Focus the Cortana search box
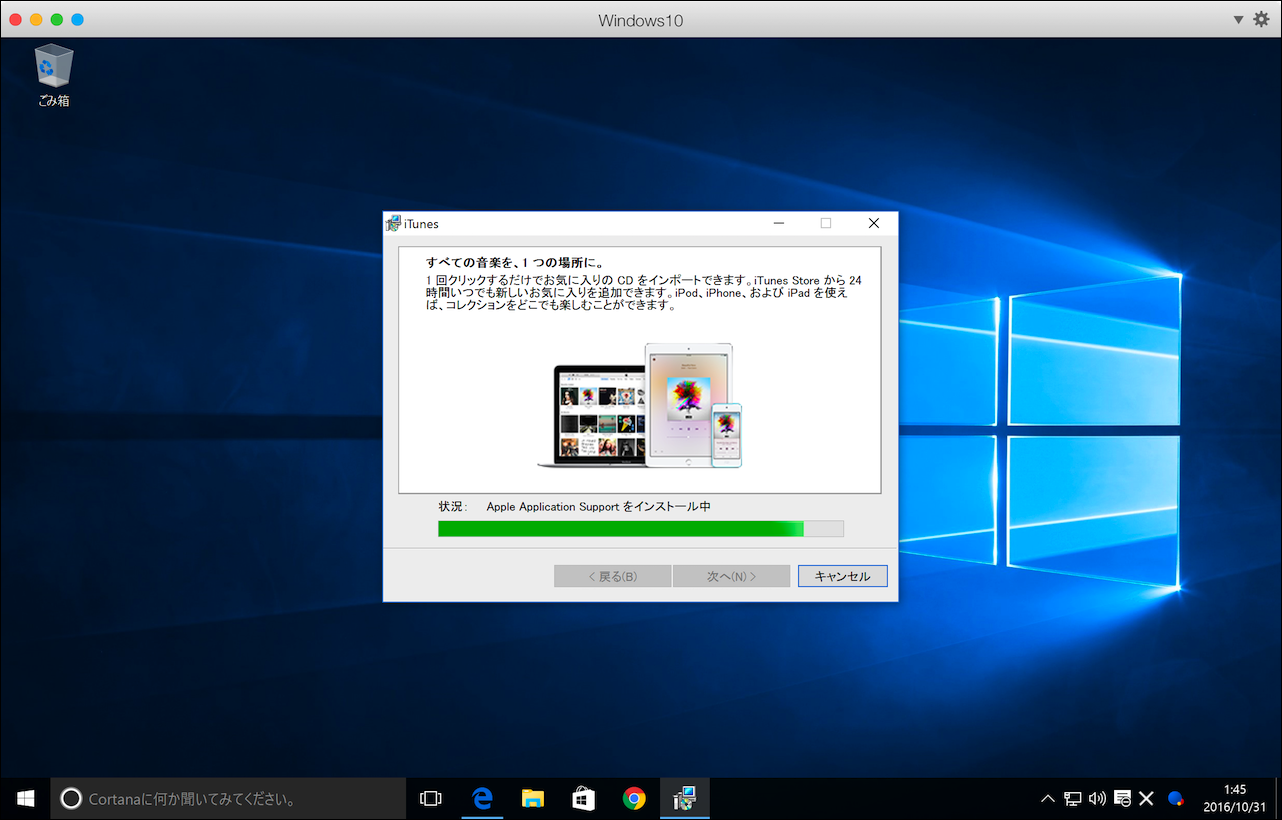 [228, 799]
